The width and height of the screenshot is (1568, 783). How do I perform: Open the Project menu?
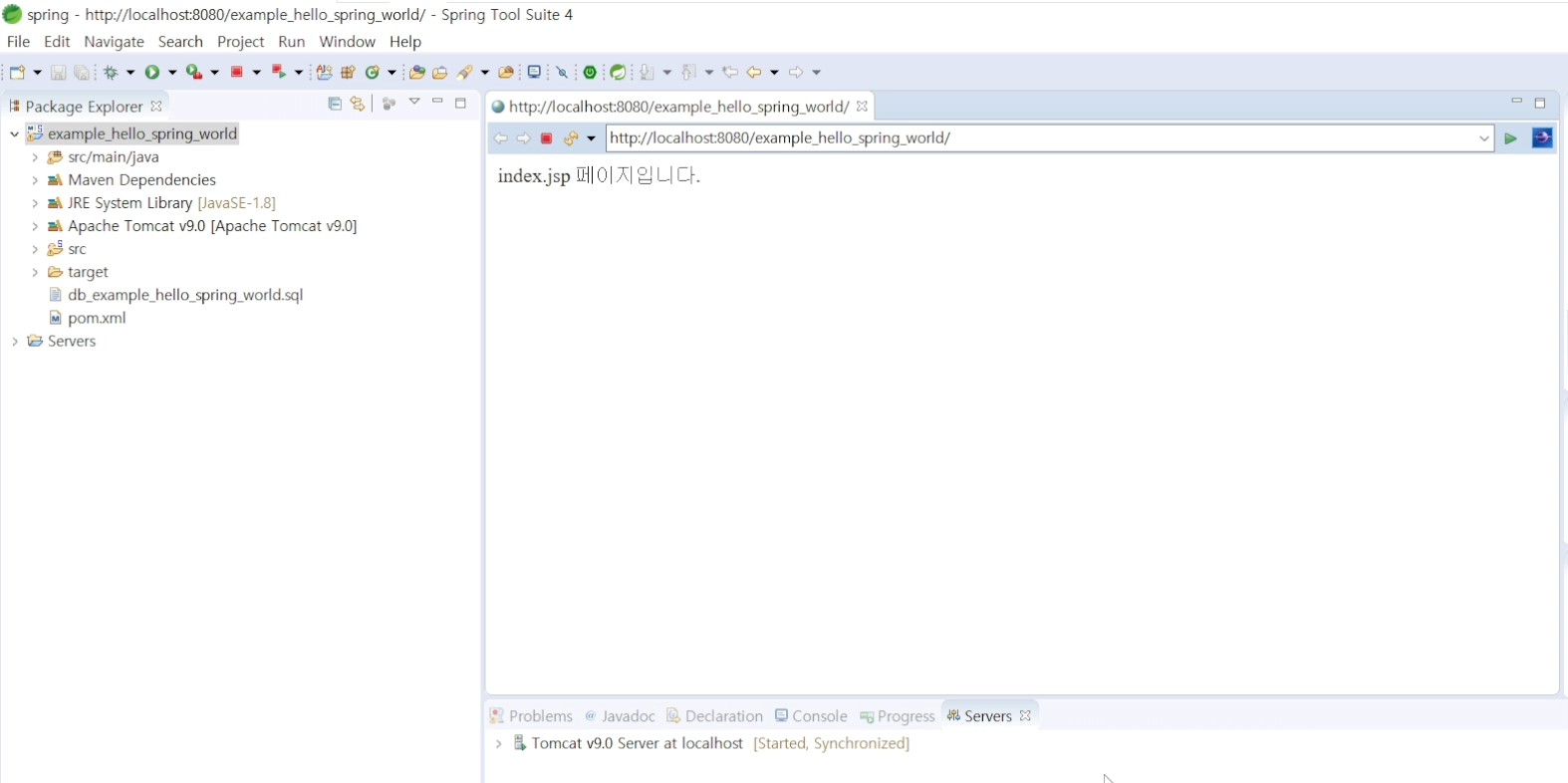[240, 42]
